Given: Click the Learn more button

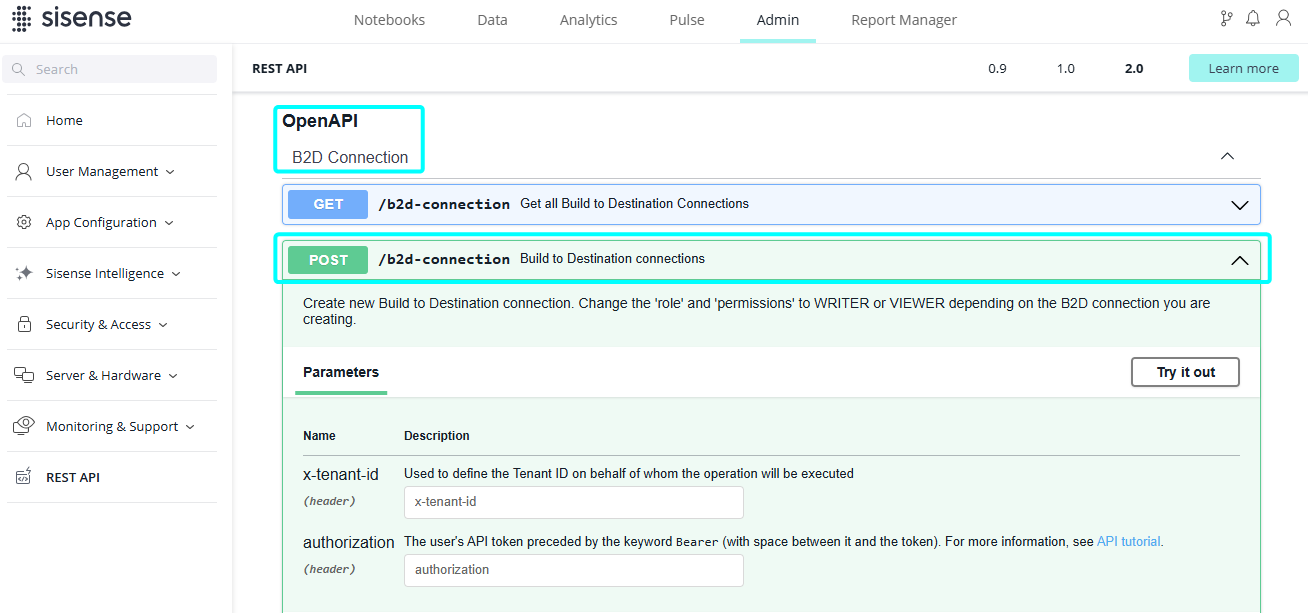Looking at the screenshot, I should click(x=1243, y=69).
